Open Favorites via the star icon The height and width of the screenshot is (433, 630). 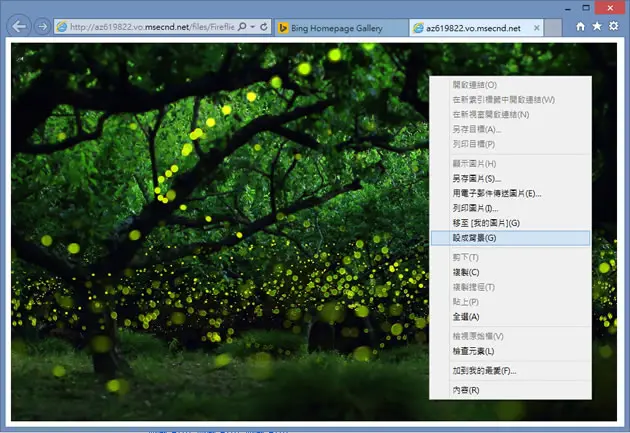coord(597,26)
